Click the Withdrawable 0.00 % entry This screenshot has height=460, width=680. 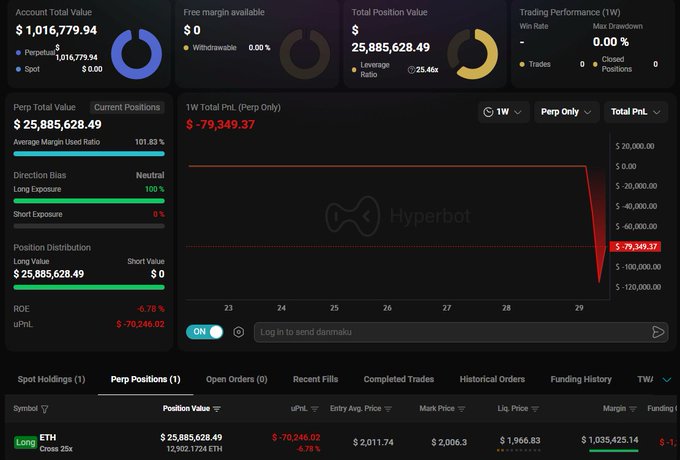pyautogui.click(x=227, y=48)
